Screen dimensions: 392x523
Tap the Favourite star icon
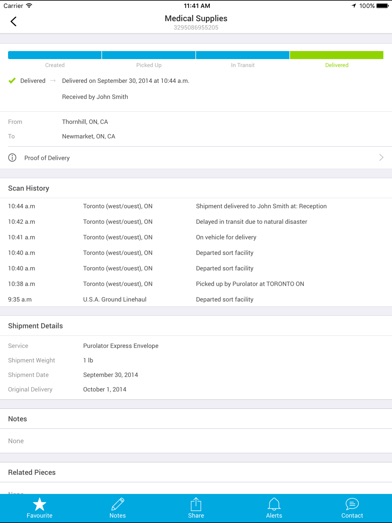click(x=39, y=505)
